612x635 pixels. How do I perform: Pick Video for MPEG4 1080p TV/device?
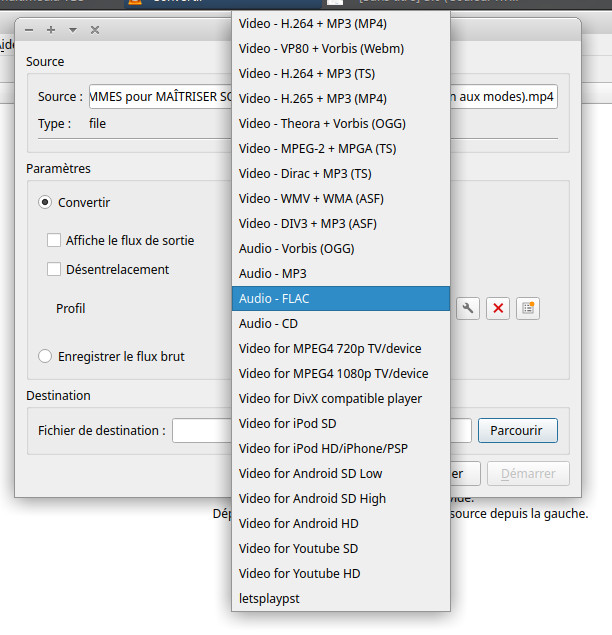(x=341, y=374)
